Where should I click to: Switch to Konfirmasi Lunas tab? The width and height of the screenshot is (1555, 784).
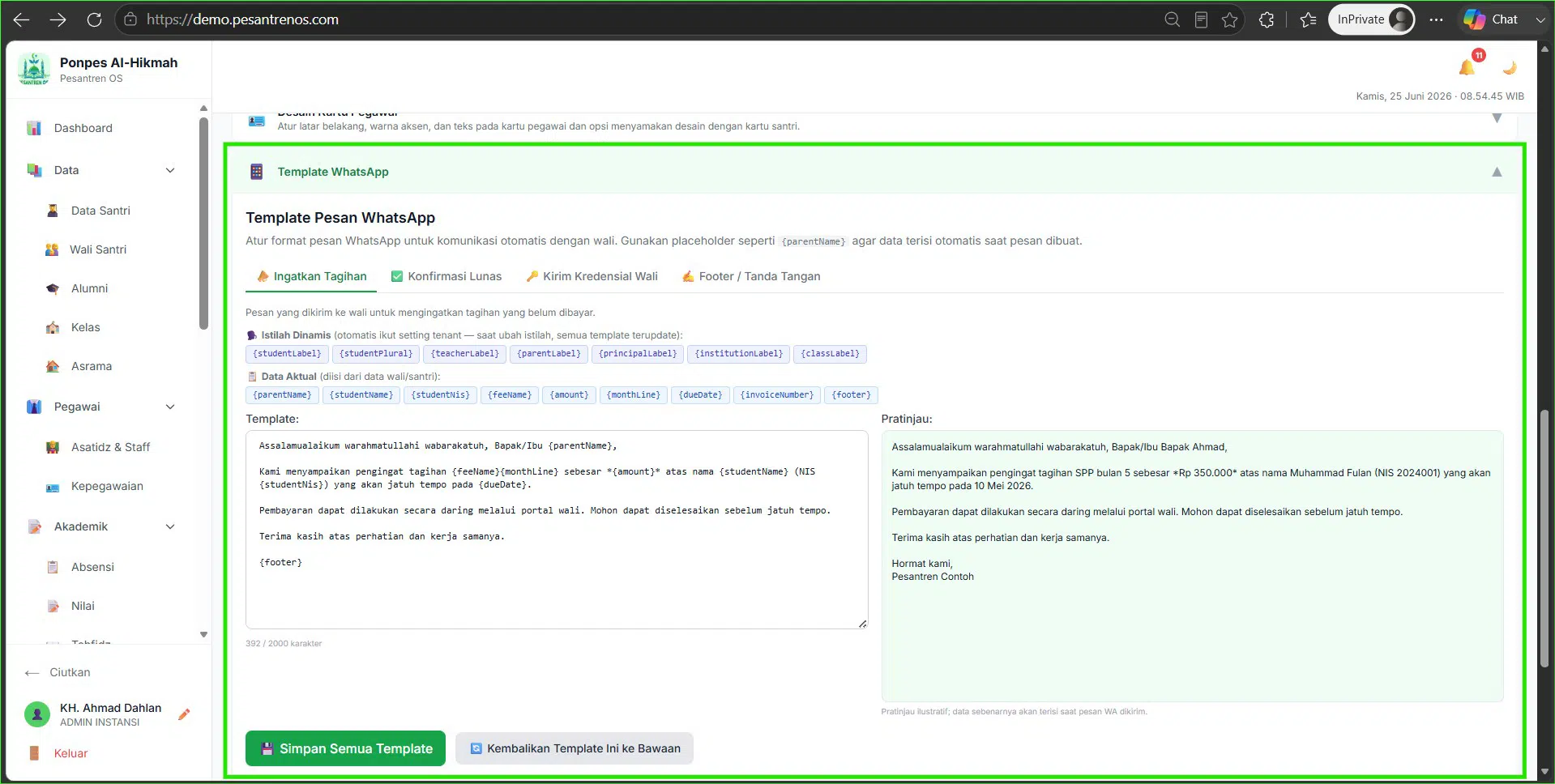[x=446, y=276]
